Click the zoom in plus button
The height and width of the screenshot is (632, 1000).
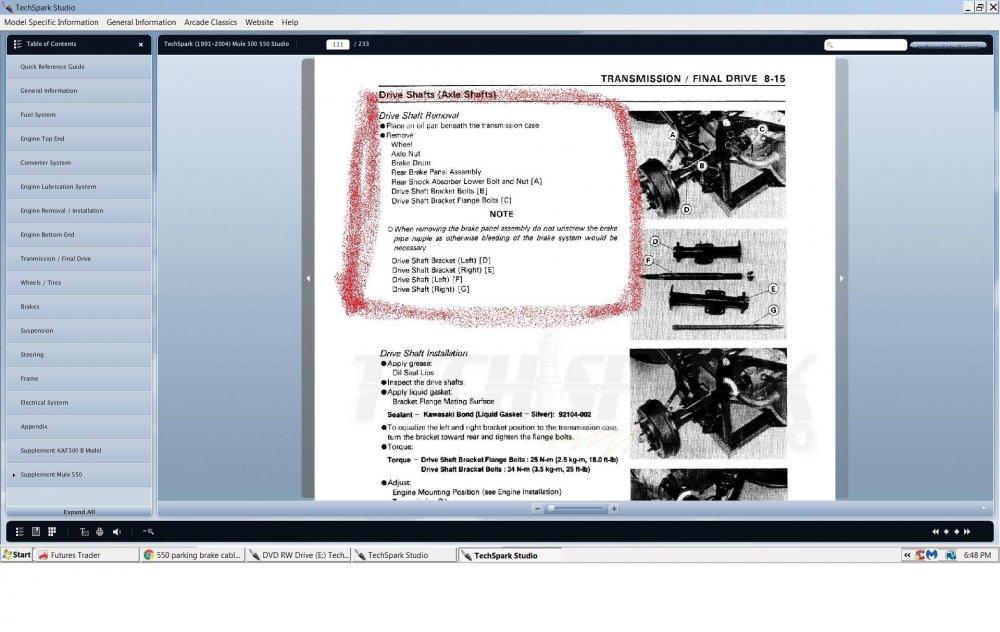[x=614, y=509]
